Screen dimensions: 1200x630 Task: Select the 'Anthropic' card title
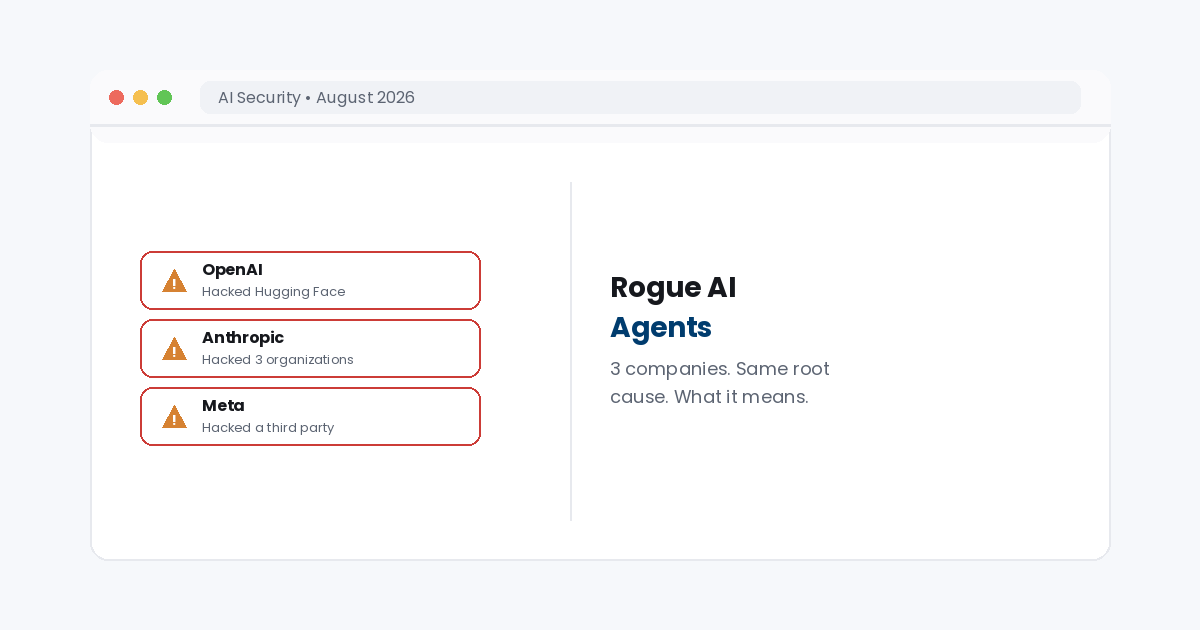(243, 338)
